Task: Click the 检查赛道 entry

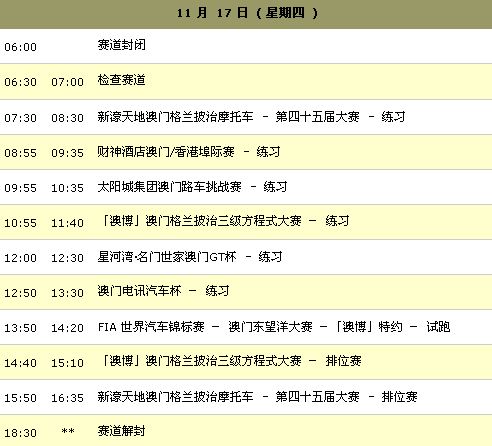Action: pos(122,80)
